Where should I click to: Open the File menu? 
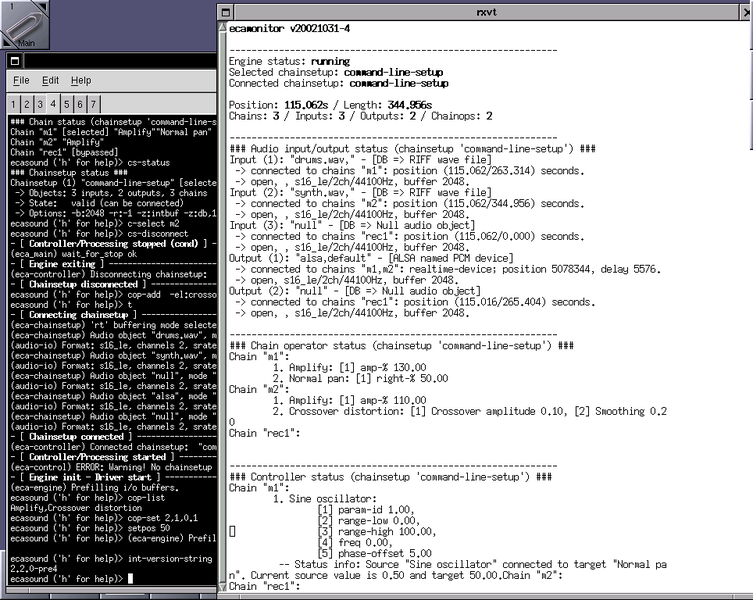point(21,80)
